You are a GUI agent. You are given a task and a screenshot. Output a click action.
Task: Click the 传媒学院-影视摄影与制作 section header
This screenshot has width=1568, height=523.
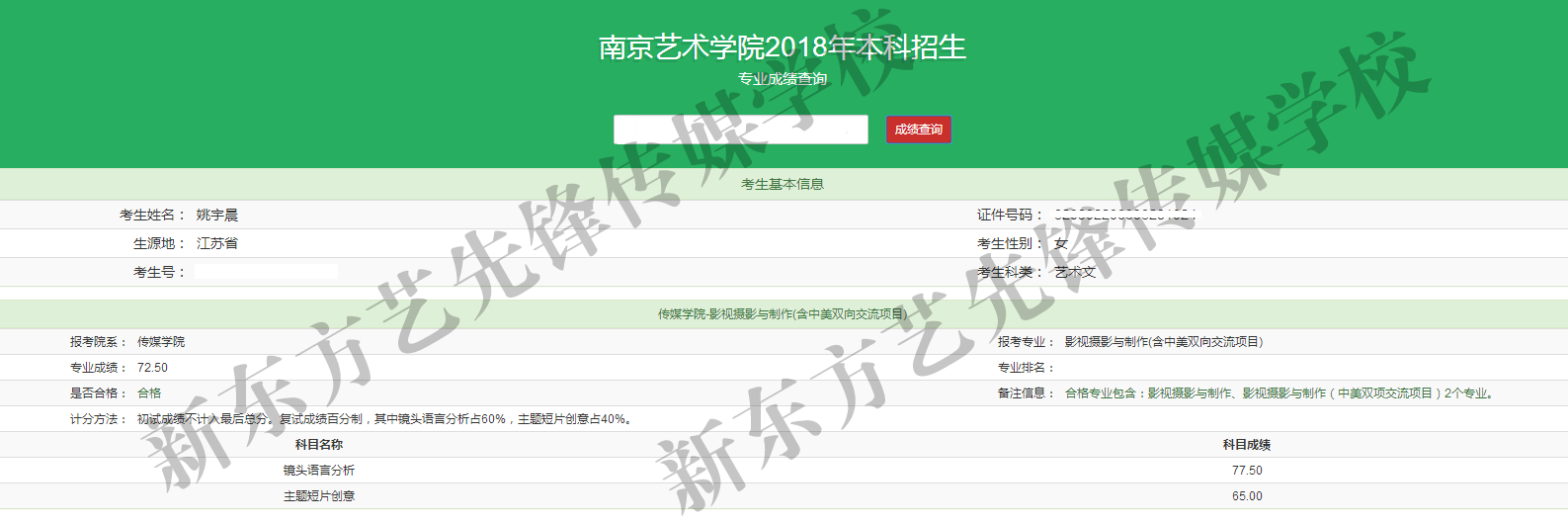(783, 314)
